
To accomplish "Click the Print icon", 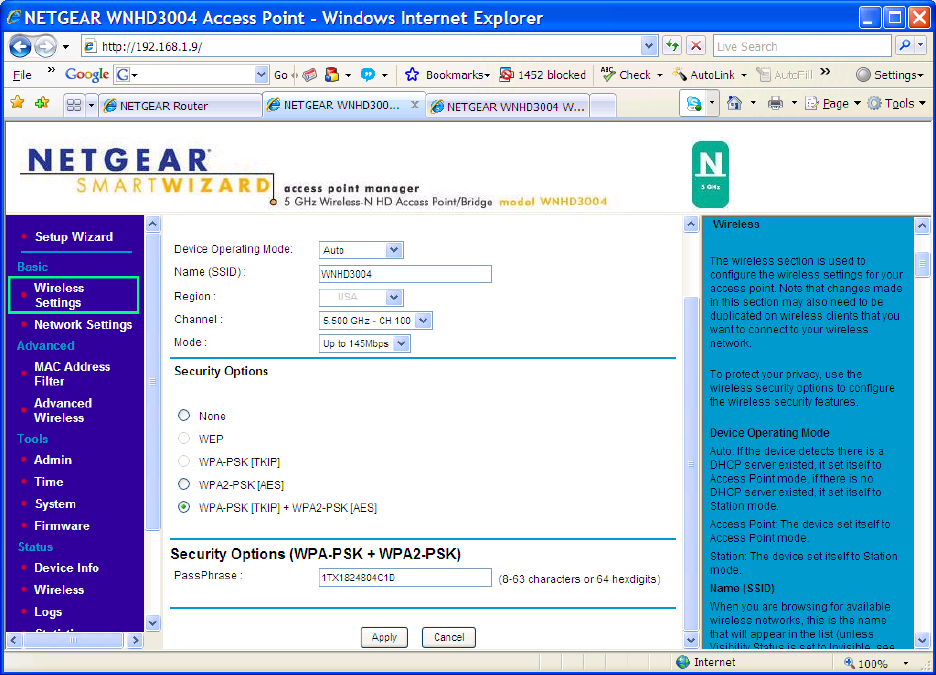I will click(775, 103).
